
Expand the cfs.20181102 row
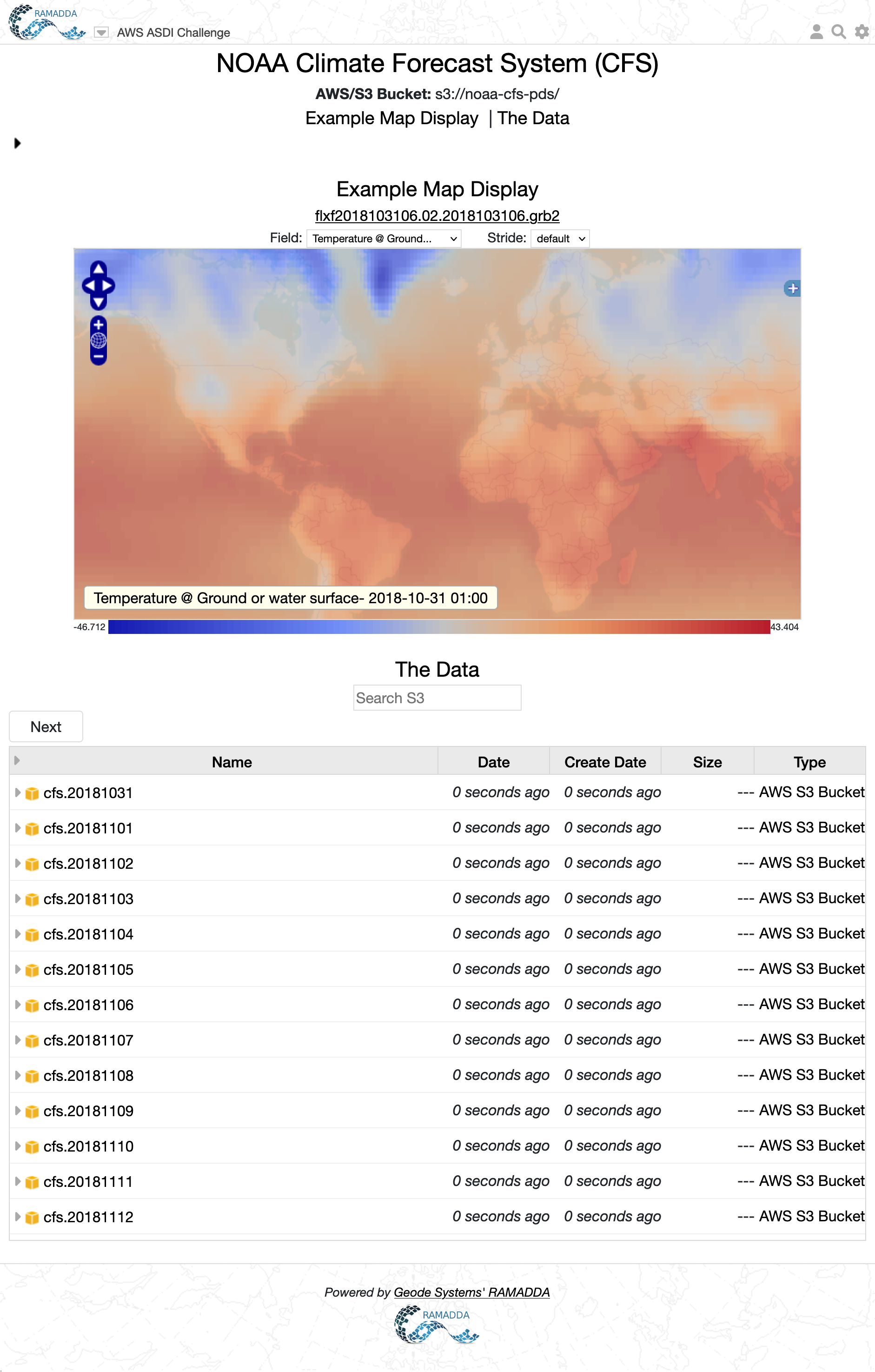pyautogui.click(x=18, y=863)
